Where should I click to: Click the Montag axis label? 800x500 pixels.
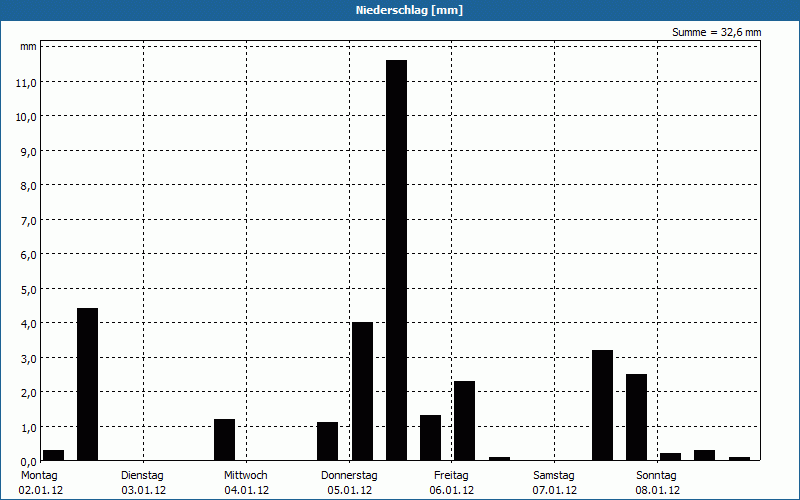tap(39, 476)
